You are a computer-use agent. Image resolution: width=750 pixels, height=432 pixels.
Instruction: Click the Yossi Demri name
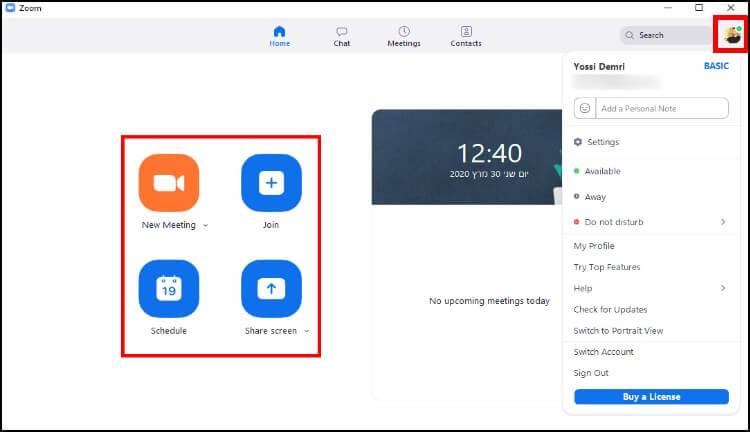(599, 66)
